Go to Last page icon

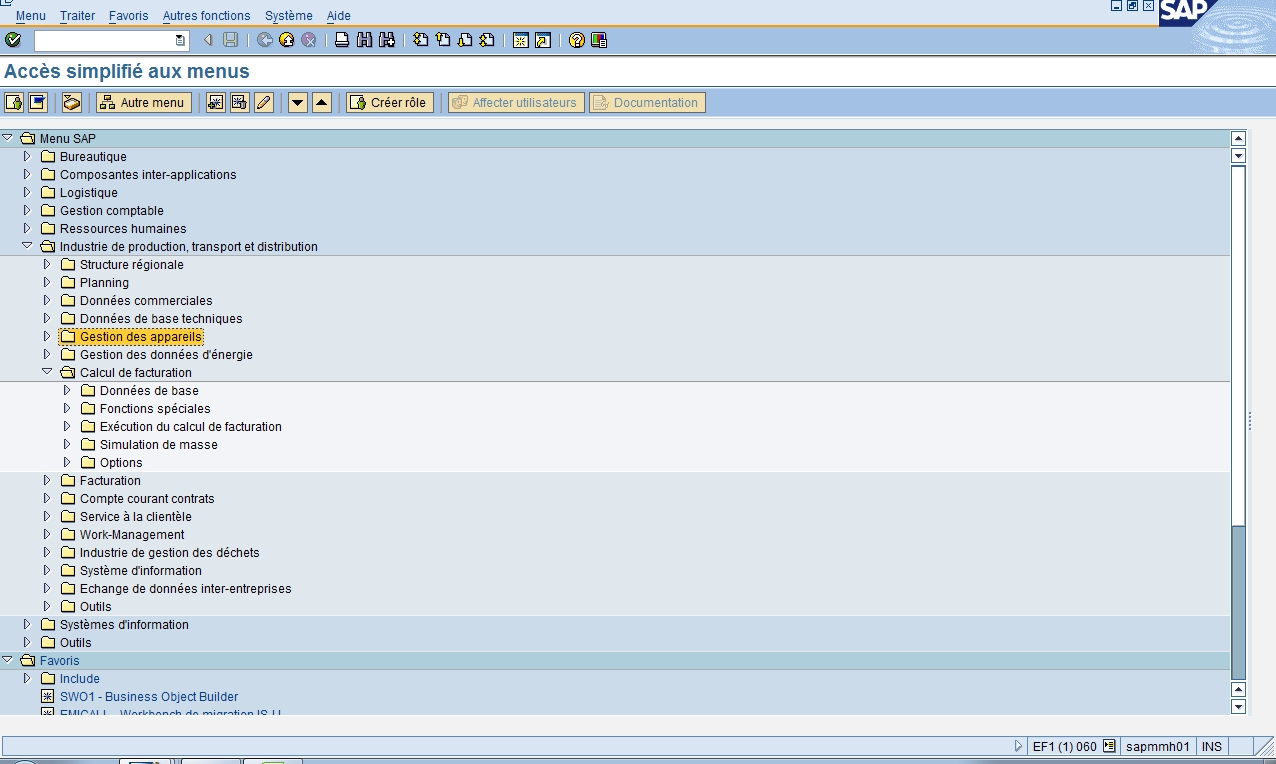point(487,40)
